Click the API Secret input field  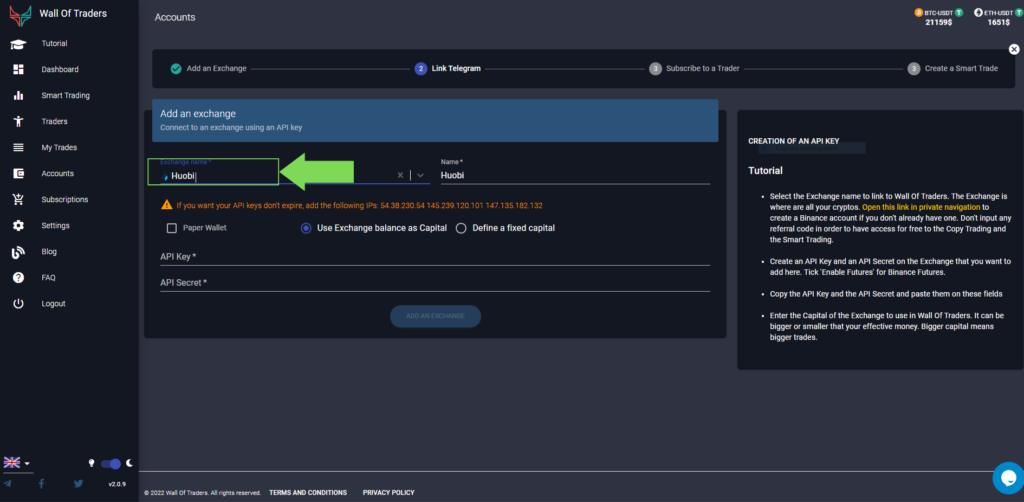pos(435,283)
